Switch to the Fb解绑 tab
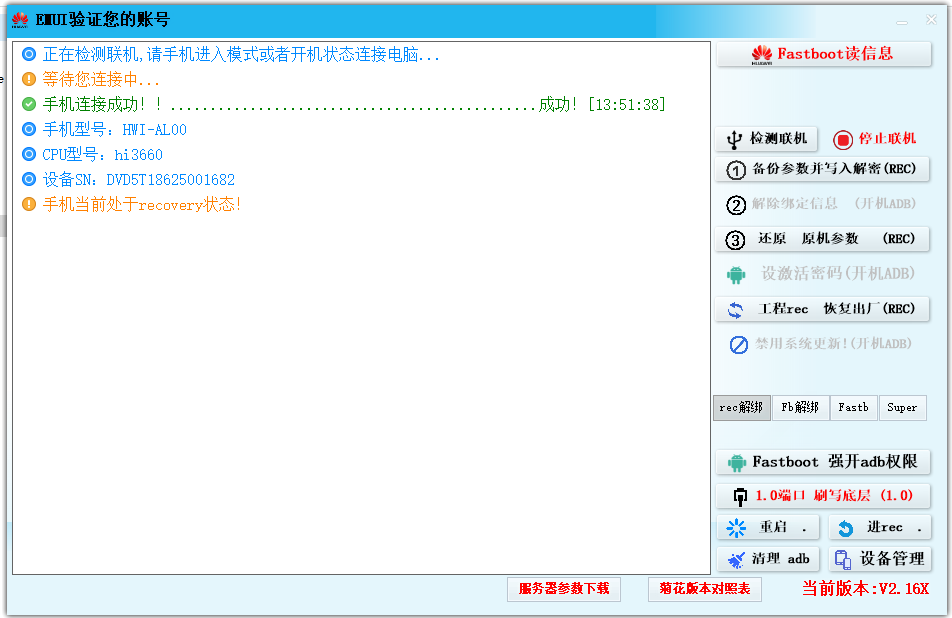Image resolution: width=952 pixels, height=618 pixels. pos(800,408)
